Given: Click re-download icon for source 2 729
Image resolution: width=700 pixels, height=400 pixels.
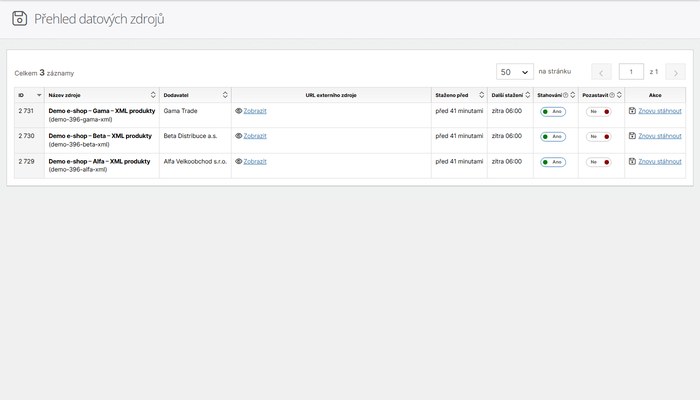Looking at the screenshot, I should pyautogui.click(x=632, y=161).
